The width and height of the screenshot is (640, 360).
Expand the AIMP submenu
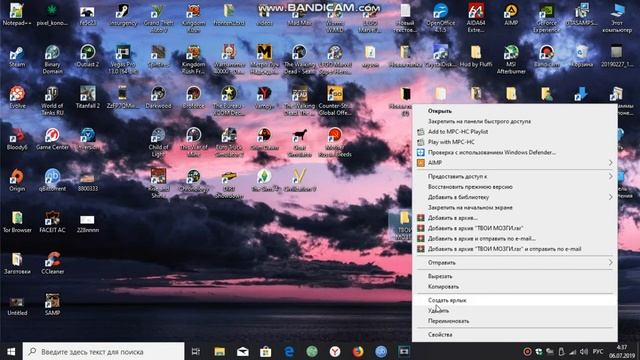click(514, 162)
